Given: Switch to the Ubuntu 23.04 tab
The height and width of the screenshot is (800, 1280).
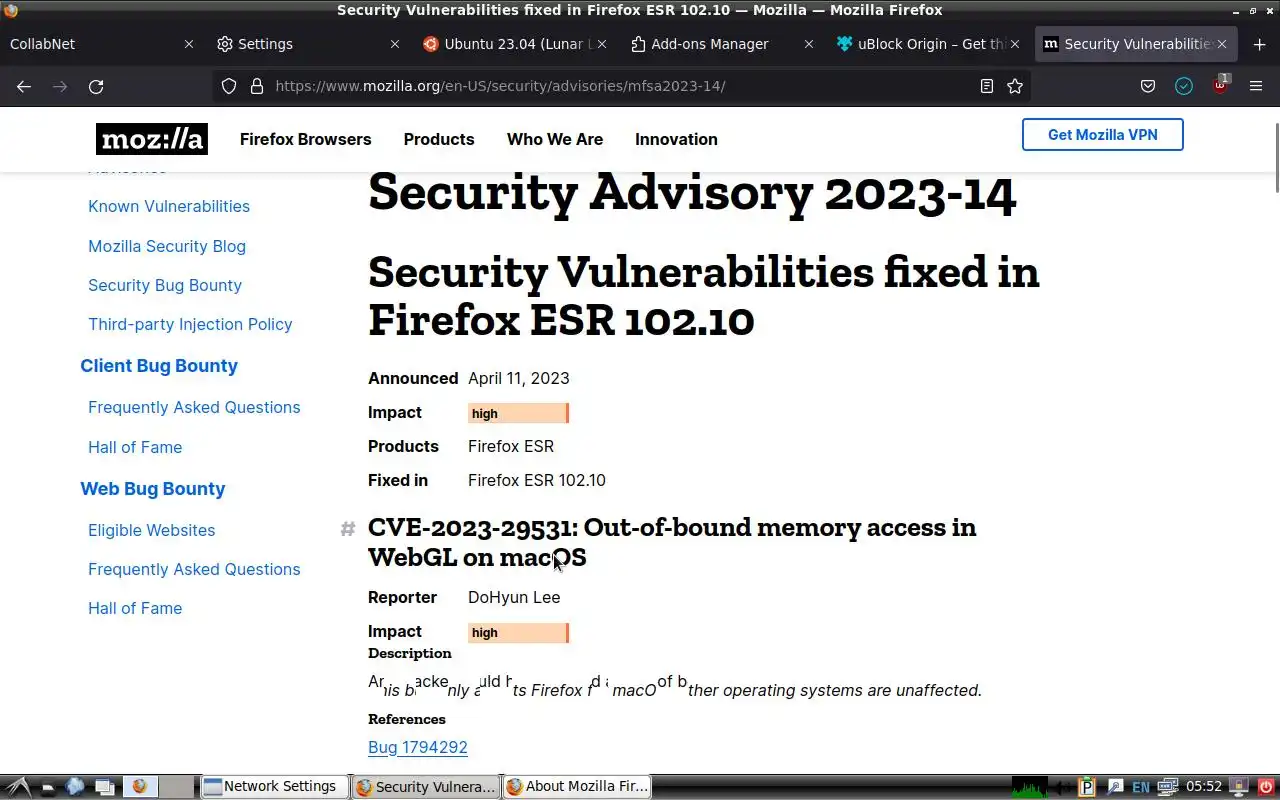Looking at the screenshot, I should tap(515, 44).
